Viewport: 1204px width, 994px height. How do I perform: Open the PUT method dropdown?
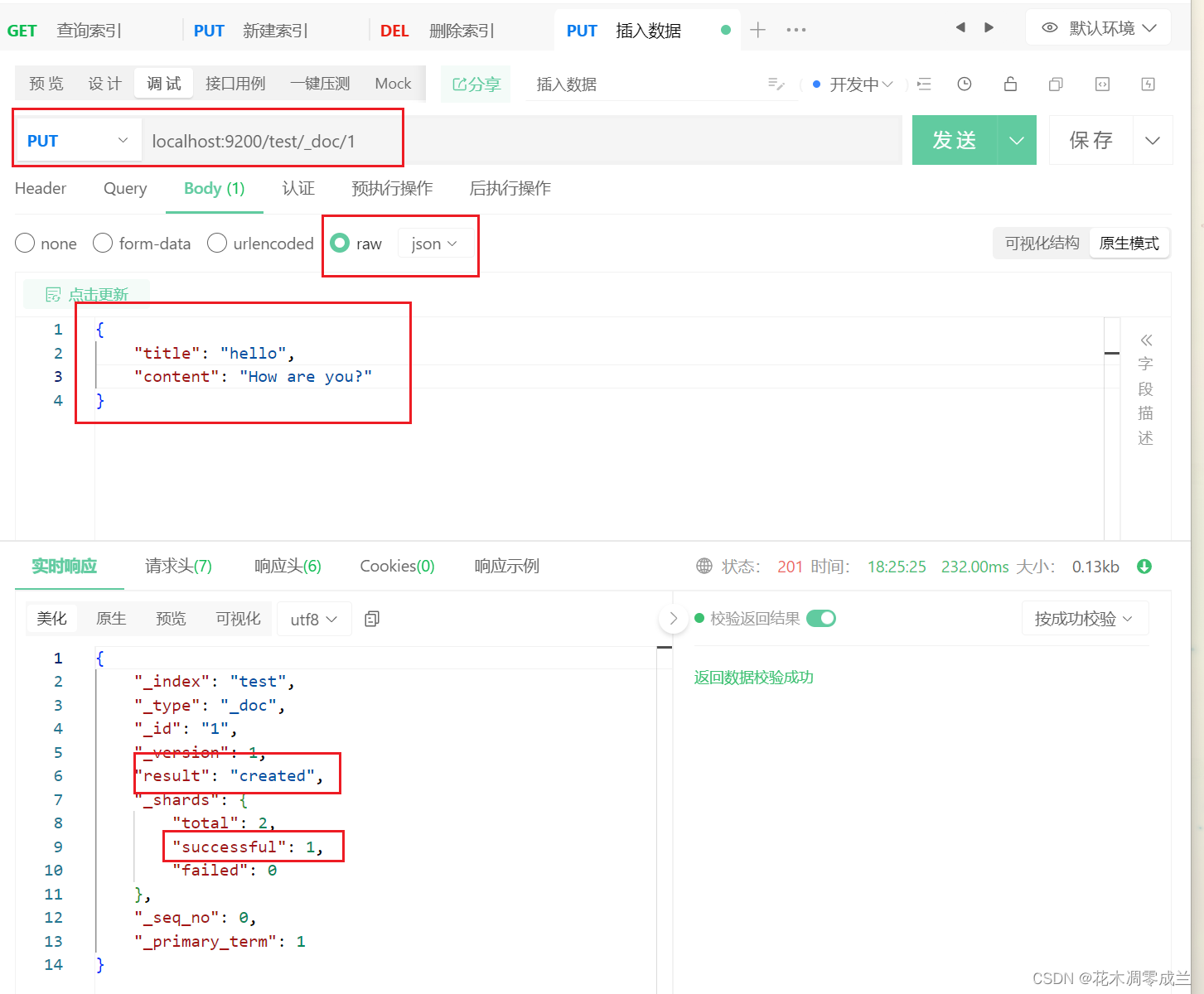(x=78, y=141)
